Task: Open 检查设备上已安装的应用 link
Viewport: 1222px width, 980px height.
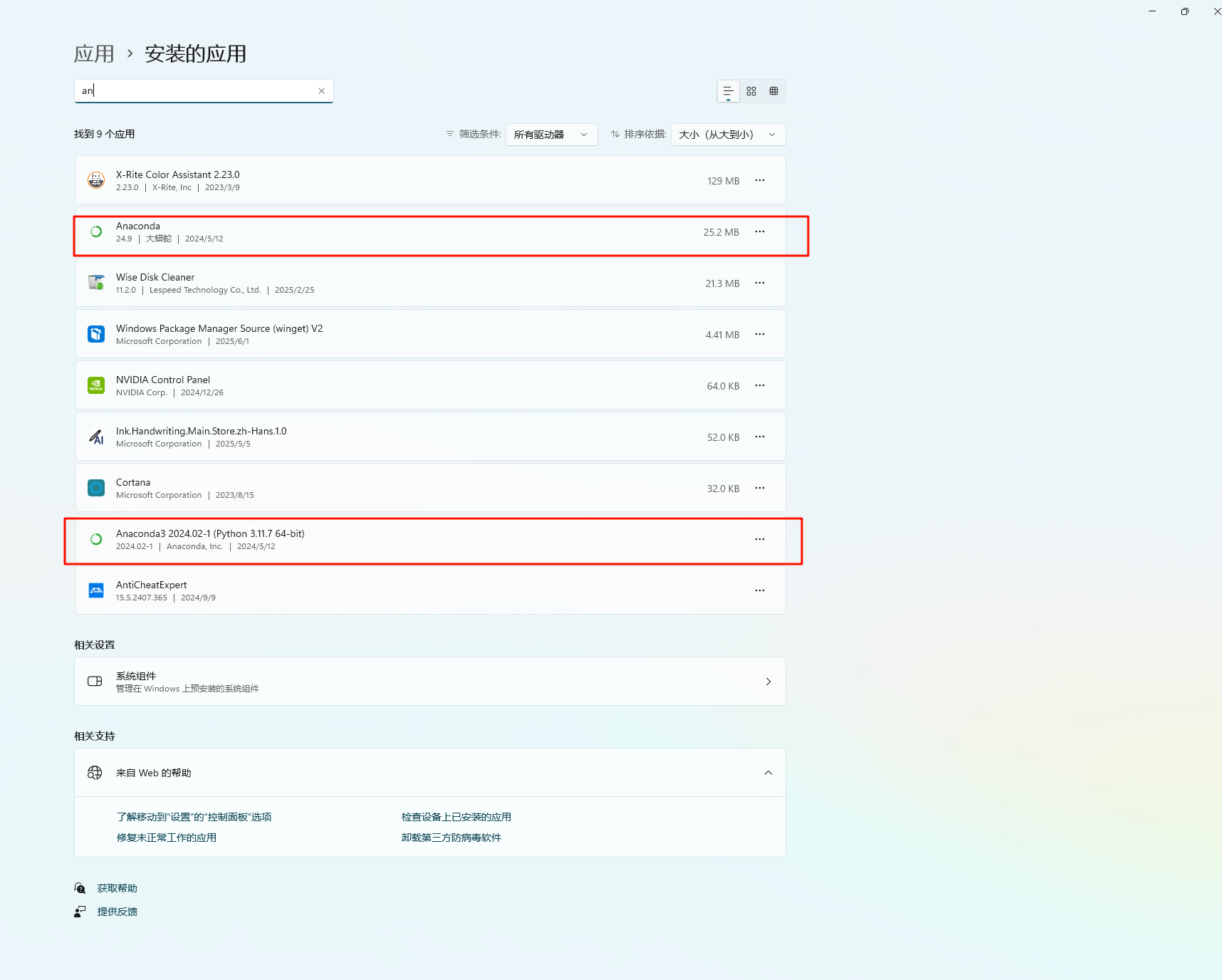Action: [x=456, y=817]
